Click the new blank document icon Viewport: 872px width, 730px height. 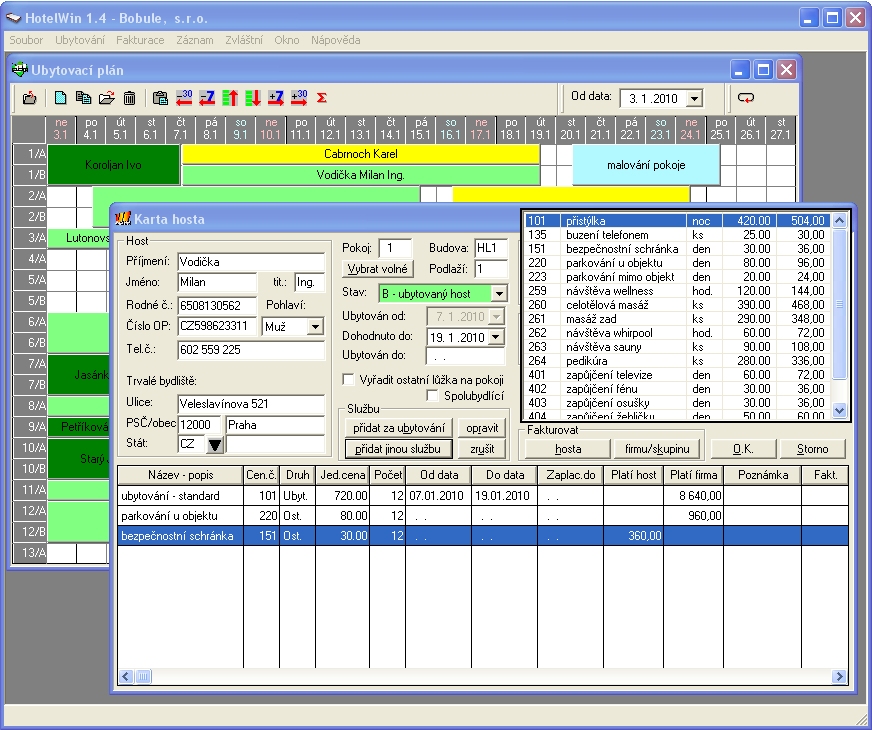tap(60, 98)
